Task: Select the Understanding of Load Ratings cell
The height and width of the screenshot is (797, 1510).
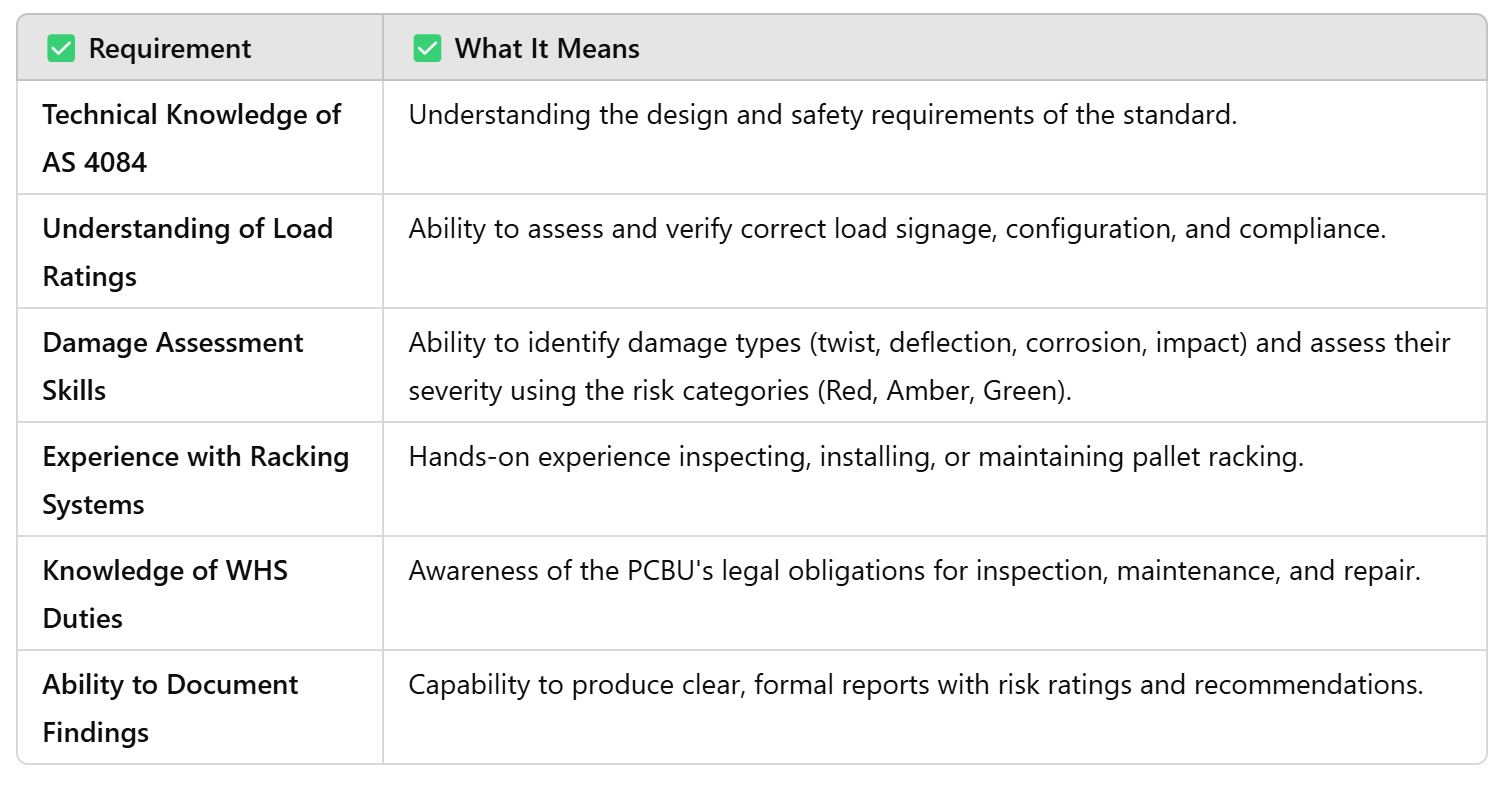Action: (x=188, y=252)
